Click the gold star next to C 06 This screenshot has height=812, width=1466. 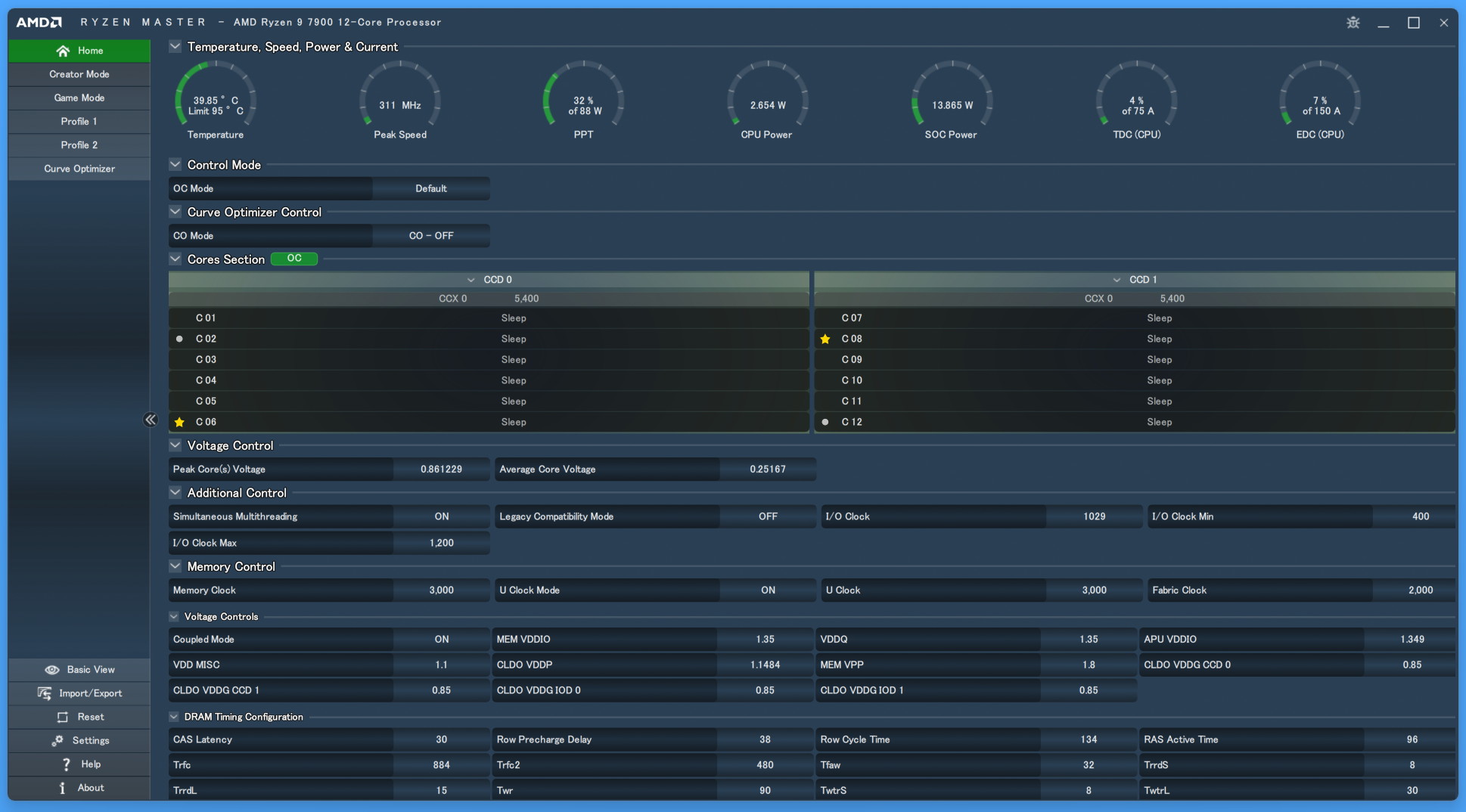[x=179, y=422]
